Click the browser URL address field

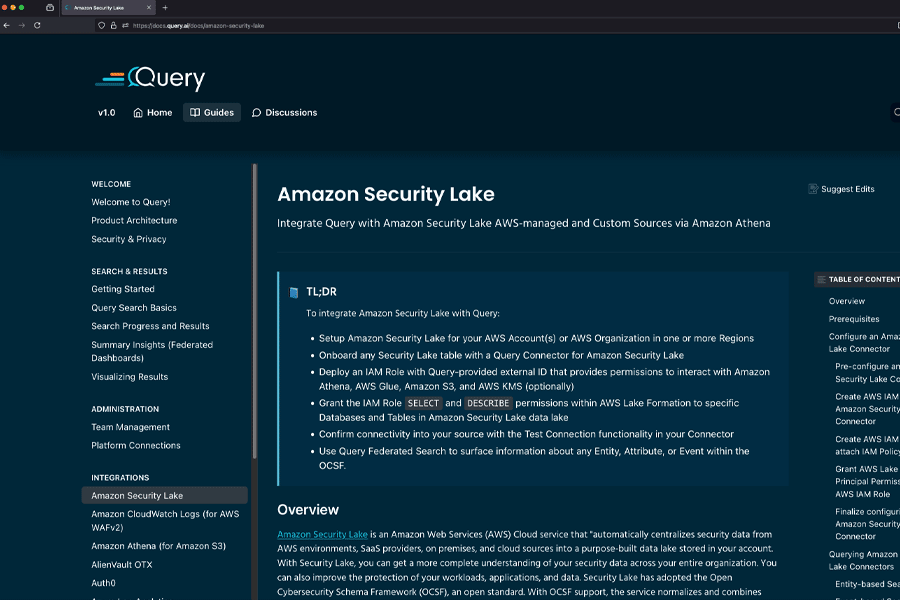pos(400,25)
